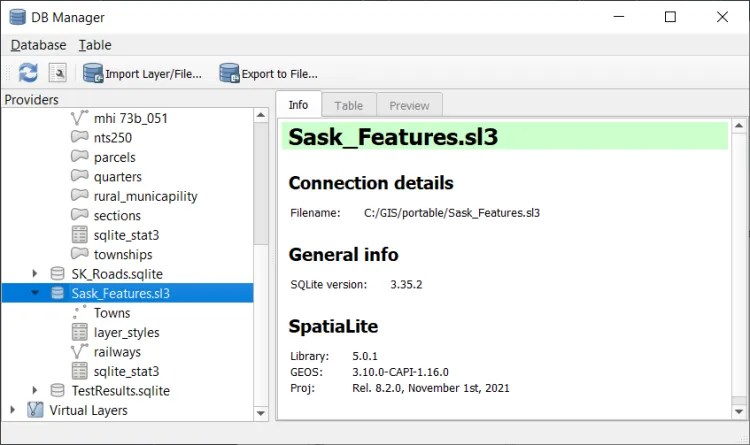Open the SQL Window toolbar icon
This screenshot has width=750, height=445.
58,73
